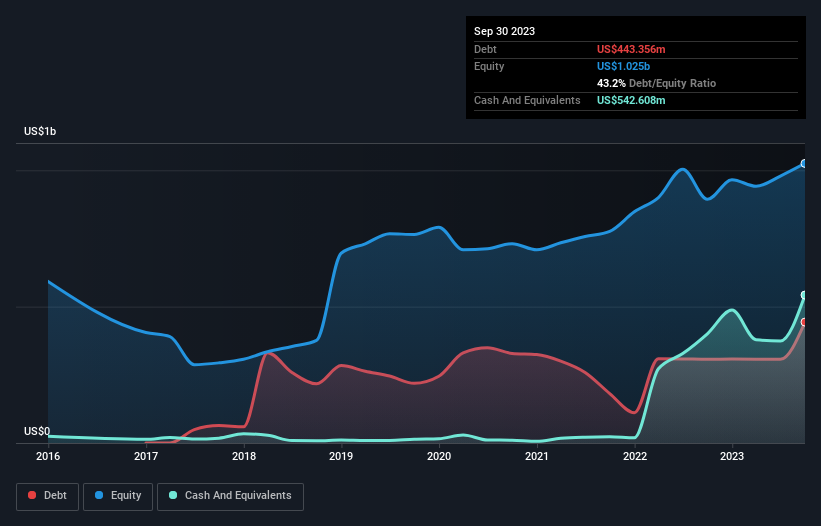Click the 2018 x-axis label

tap(244, 456)
